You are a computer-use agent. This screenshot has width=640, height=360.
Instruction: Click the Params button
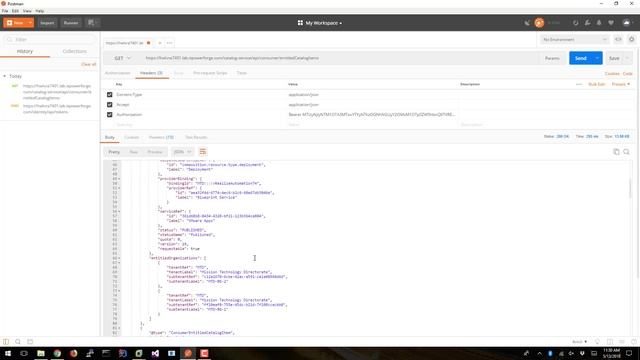click(x=552, y=58)
